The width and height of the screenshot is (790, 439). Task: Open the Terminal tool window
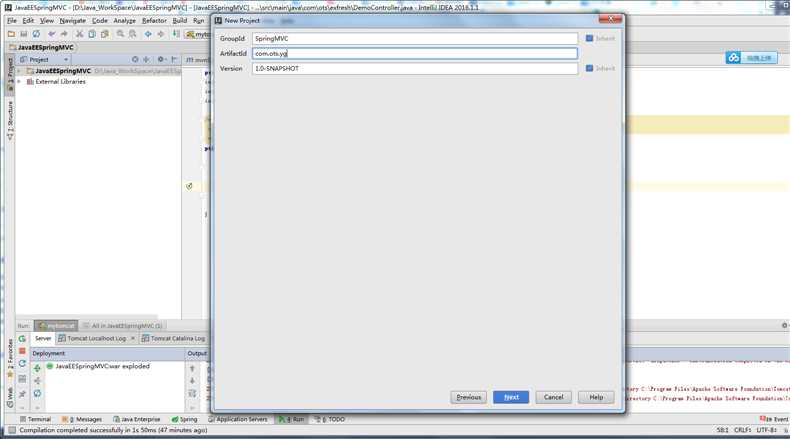coord(35,419)
